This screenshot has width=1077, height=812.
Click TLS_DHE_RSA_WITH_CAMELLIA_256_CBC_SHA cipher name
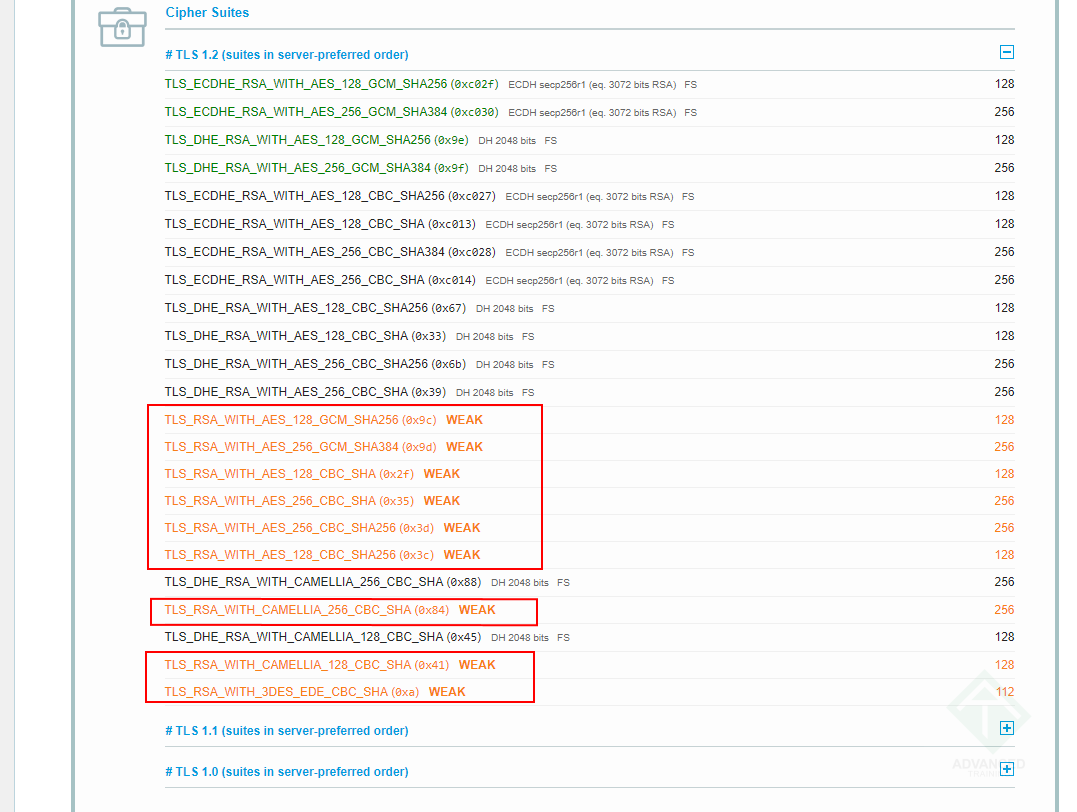(304, 582)
